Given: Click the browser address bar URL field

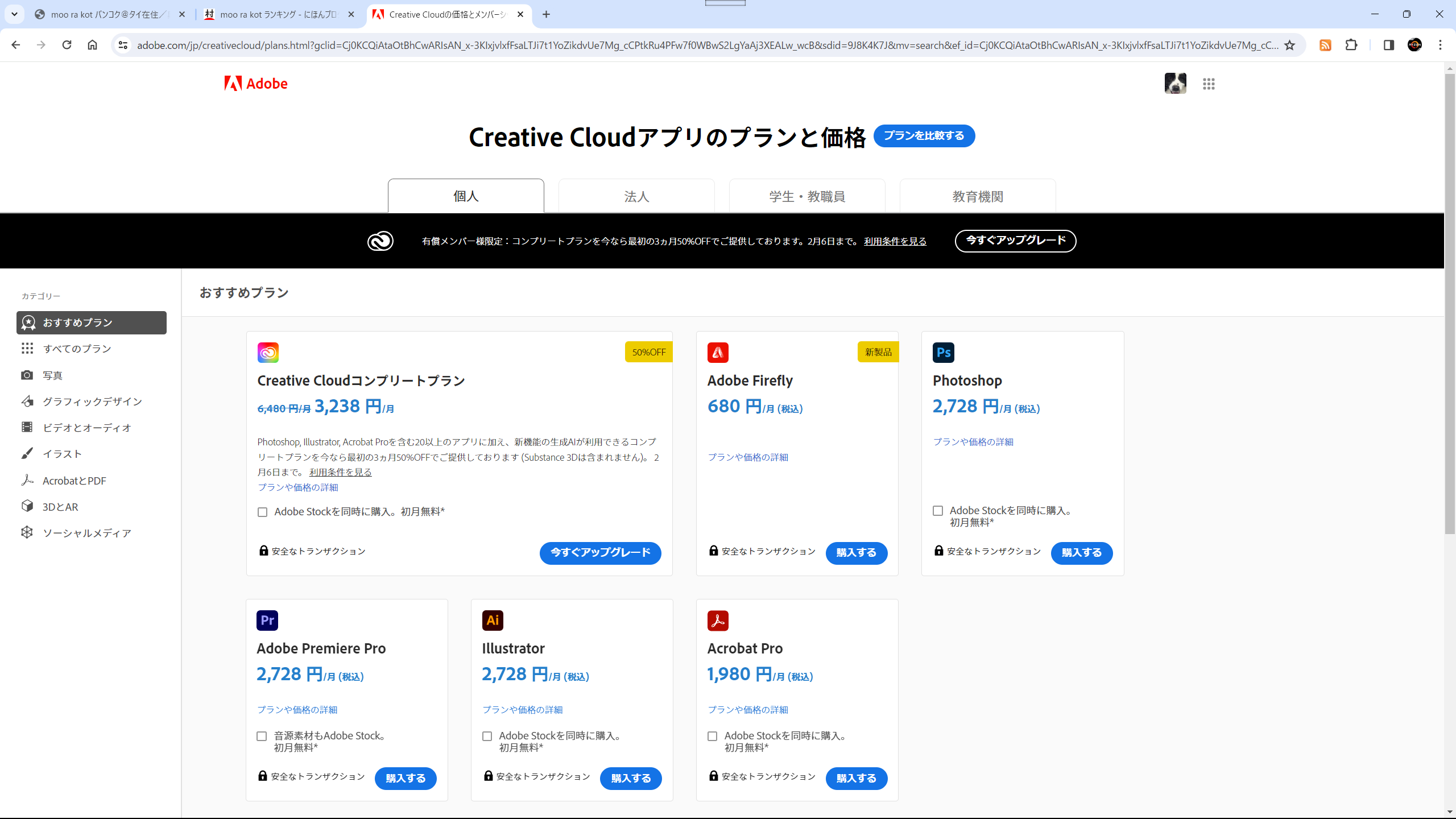Looking at the screenshot, I should point(708,45).
